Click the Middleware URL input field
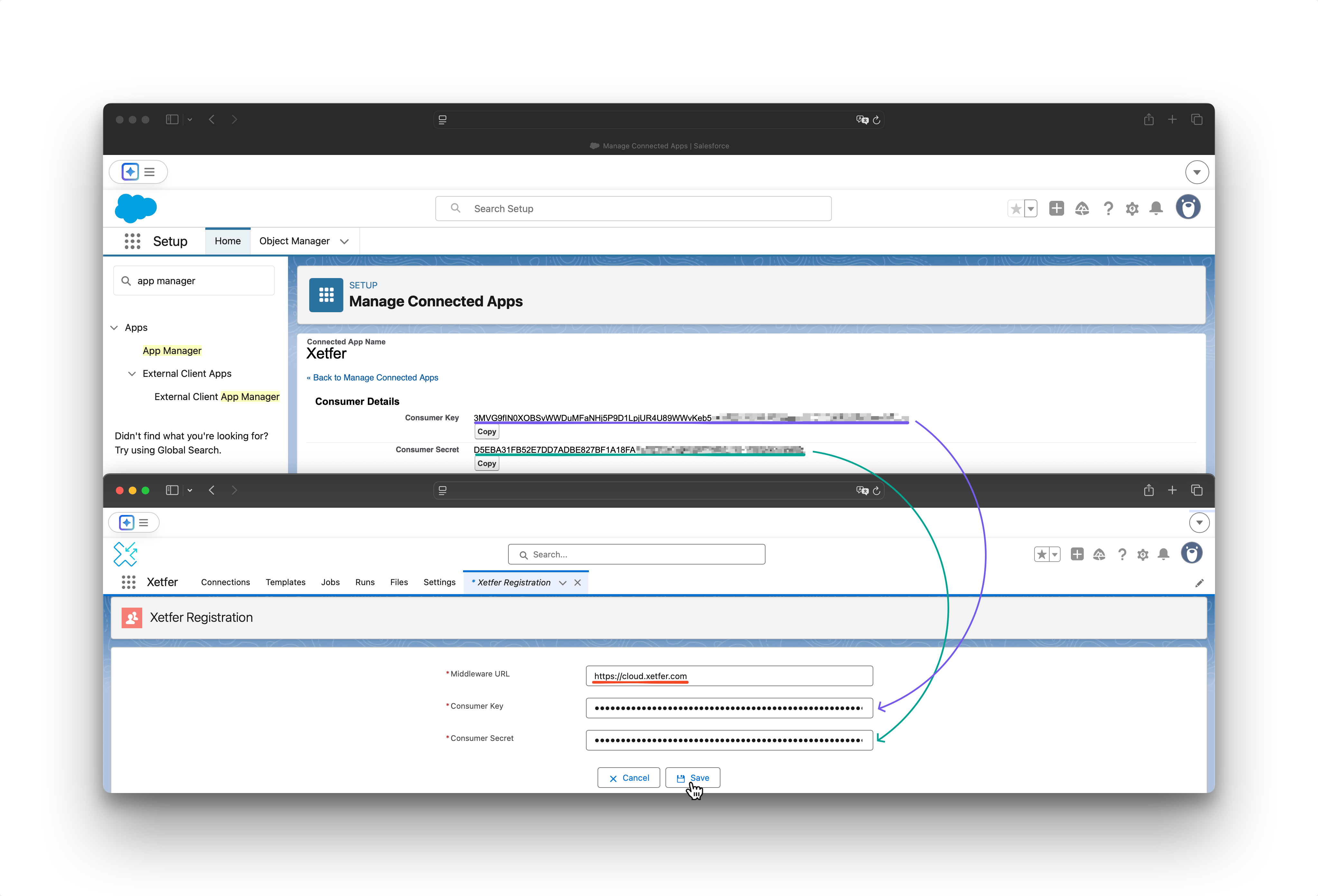Viewport: 1318px width, 896px height. click(728, 676)
